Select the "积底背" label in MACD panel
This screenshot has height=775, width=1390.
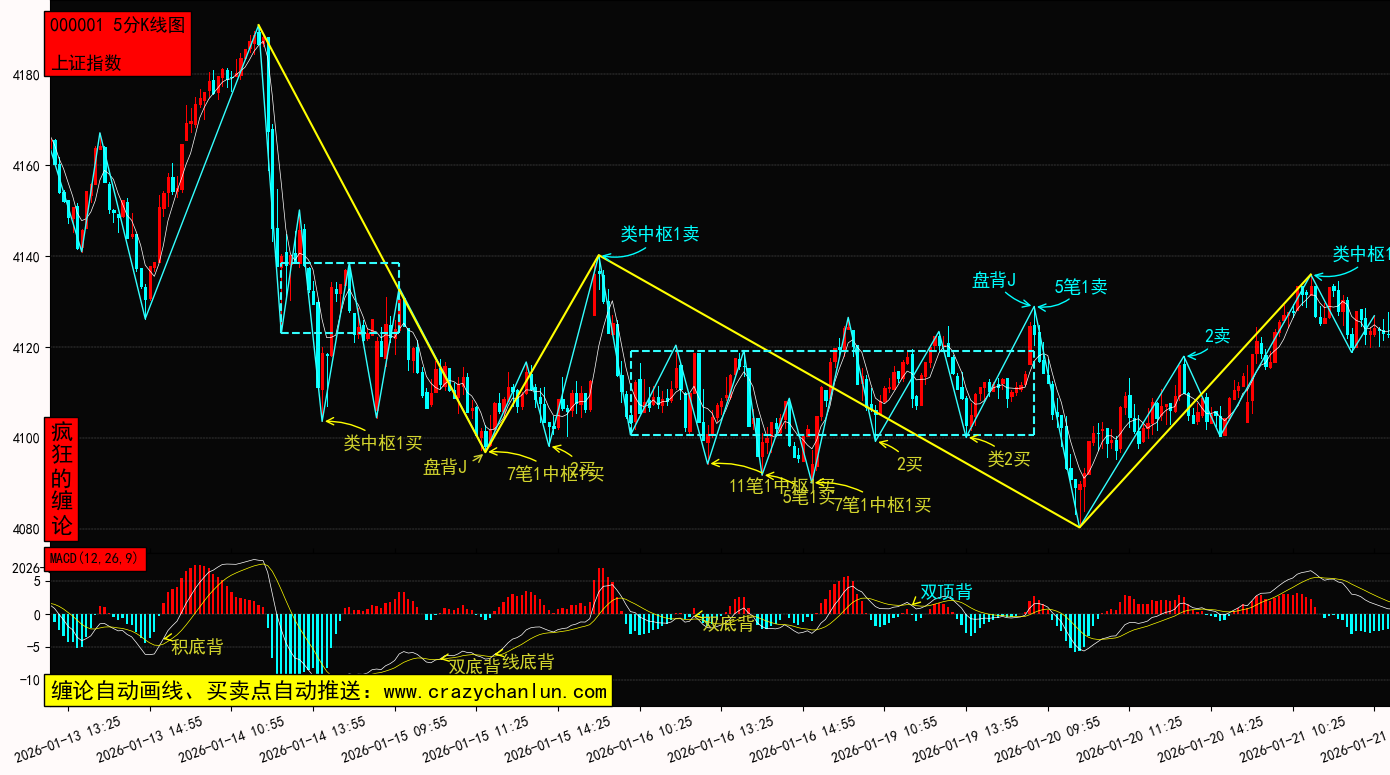(x=197, y=647)
